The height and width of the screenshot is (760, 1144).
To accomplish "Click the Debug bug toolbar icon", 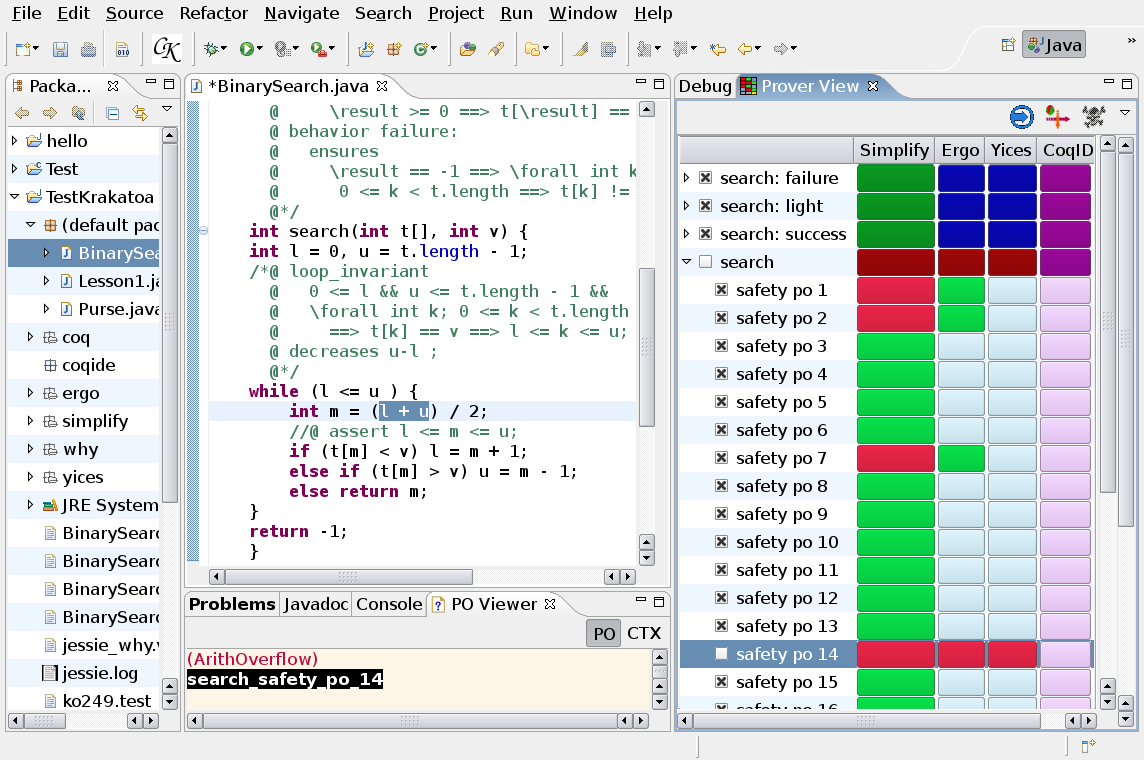I will click(x=211, y=49).
